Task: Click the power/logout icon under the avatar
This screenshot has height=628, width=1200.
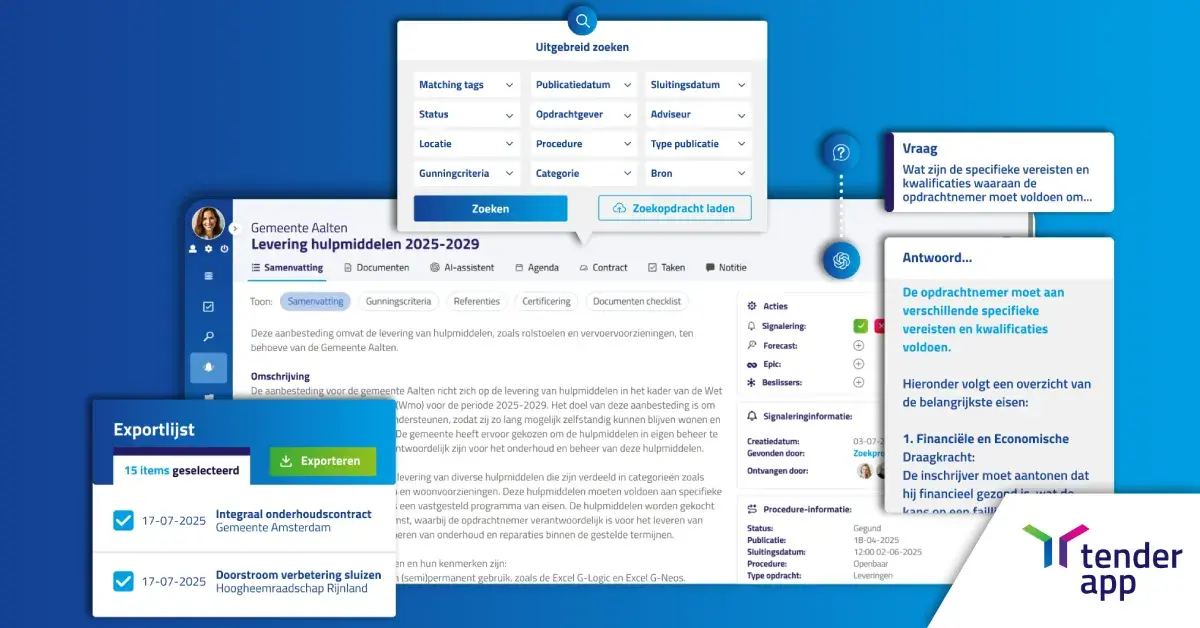Action: (224, 249)
